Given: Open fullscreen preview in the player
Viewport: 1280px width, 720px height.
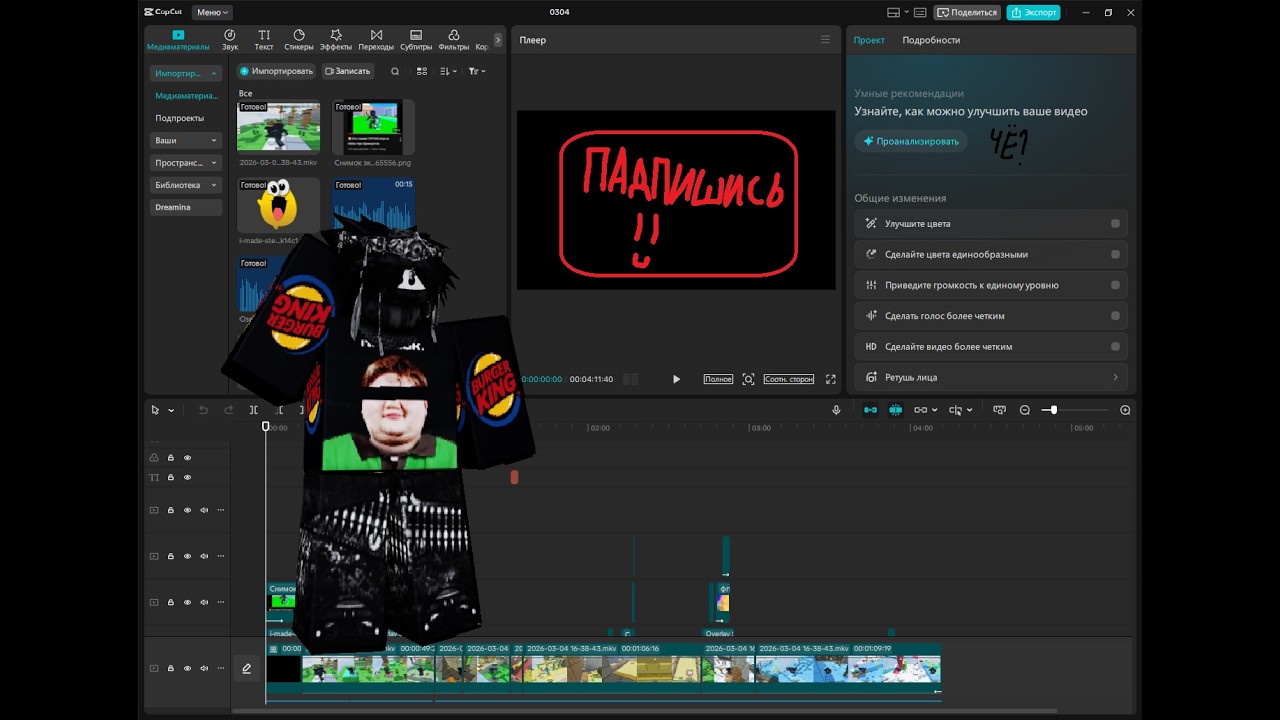Looking at the screenshot, I should tap(830, 379).
